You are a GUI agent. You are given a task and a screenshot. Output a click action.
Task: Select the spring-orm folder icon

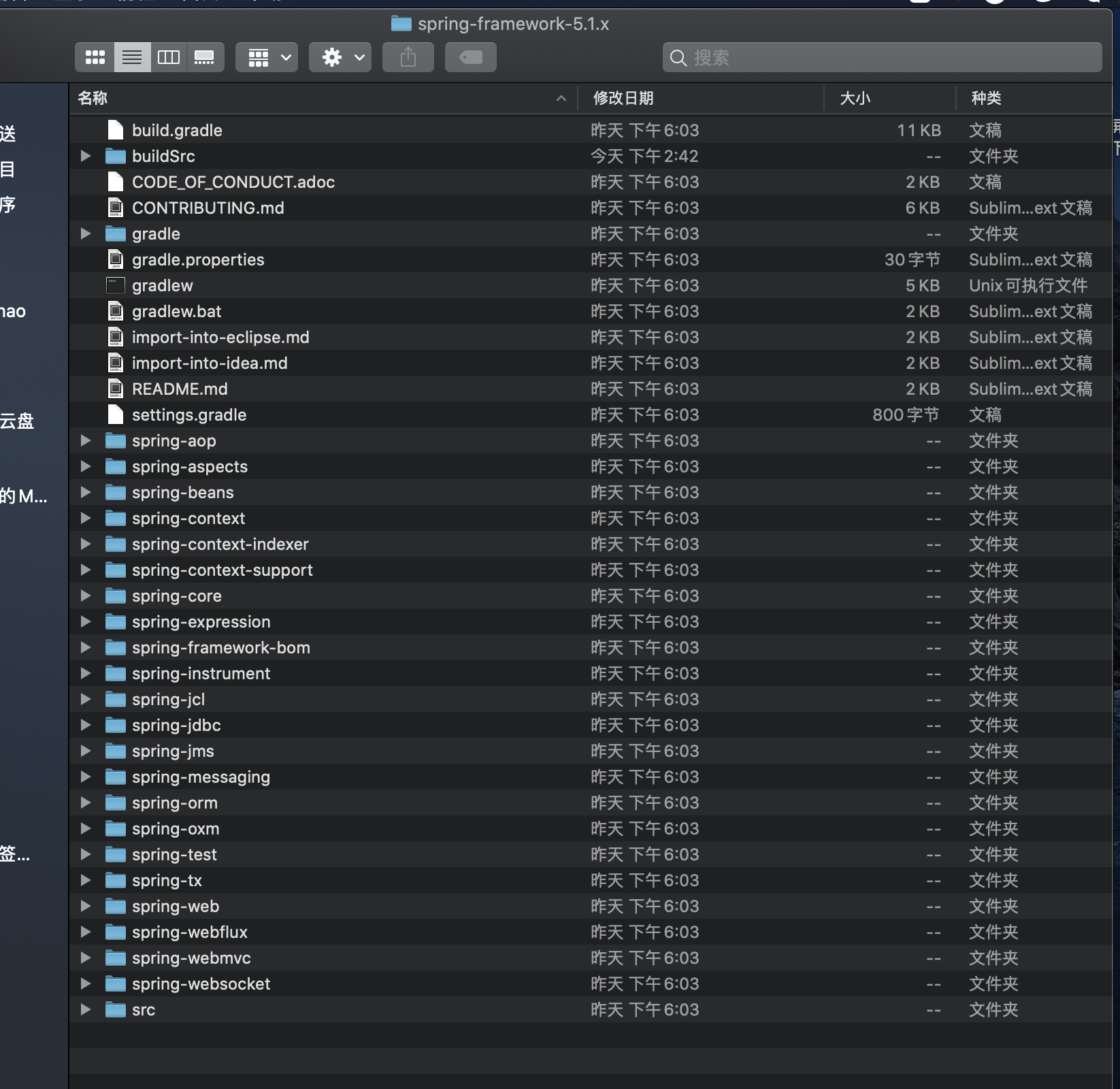116,802
